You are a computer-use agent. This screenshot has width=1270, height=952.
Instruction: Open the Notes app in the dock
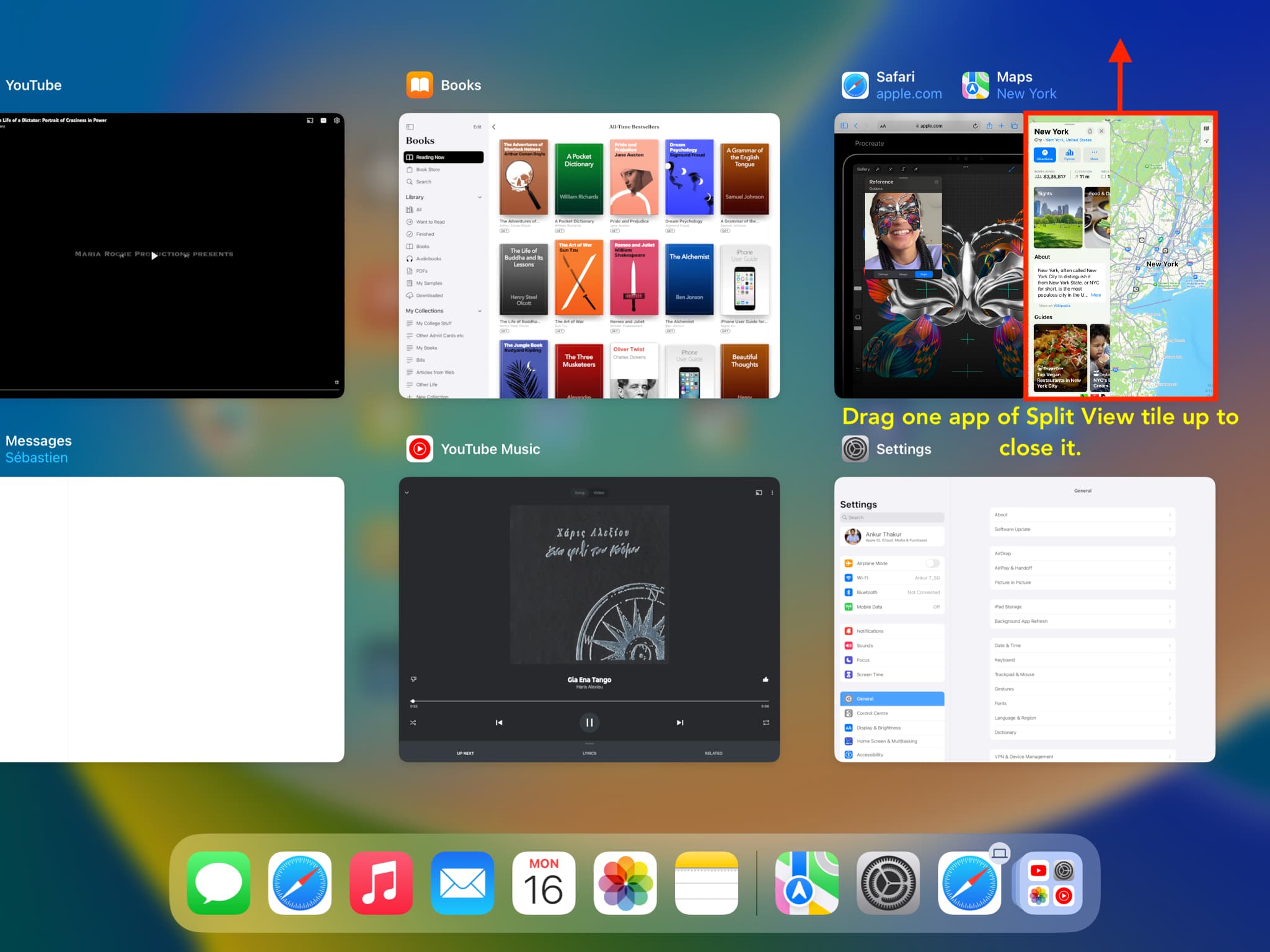pyautogui.click(x=706, y=883)
